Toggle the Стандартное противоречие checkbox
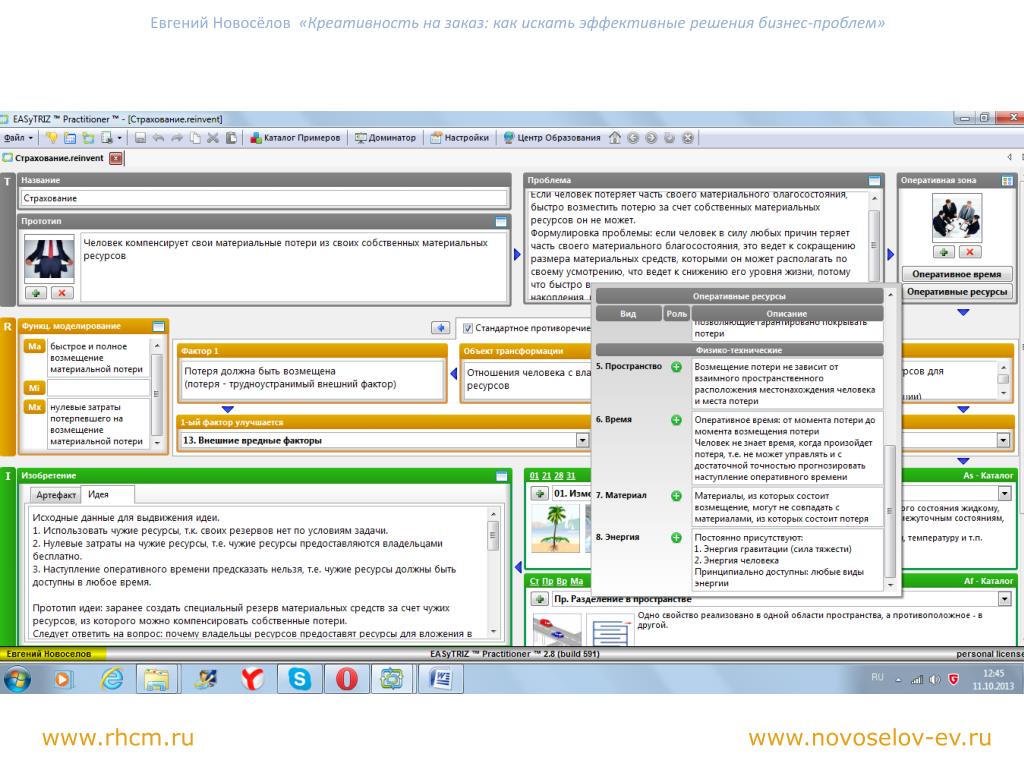Viewport: 1024px width, 768px height. [x=468, y=328]
